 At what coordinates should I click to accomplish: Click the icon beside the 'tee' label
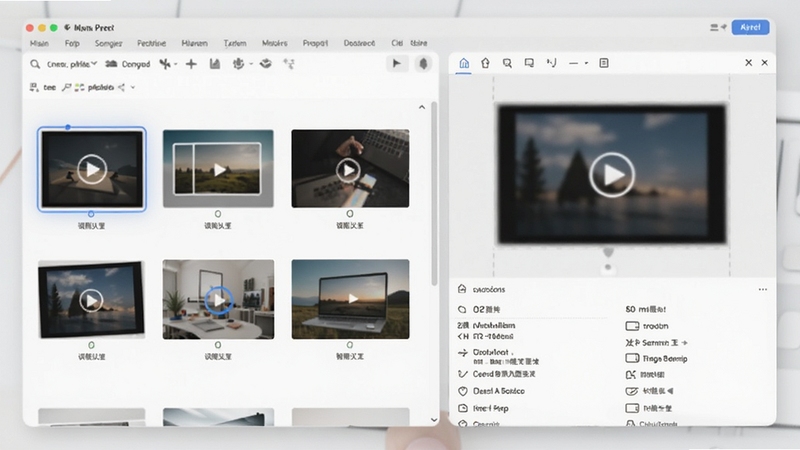tap(34, 87)
